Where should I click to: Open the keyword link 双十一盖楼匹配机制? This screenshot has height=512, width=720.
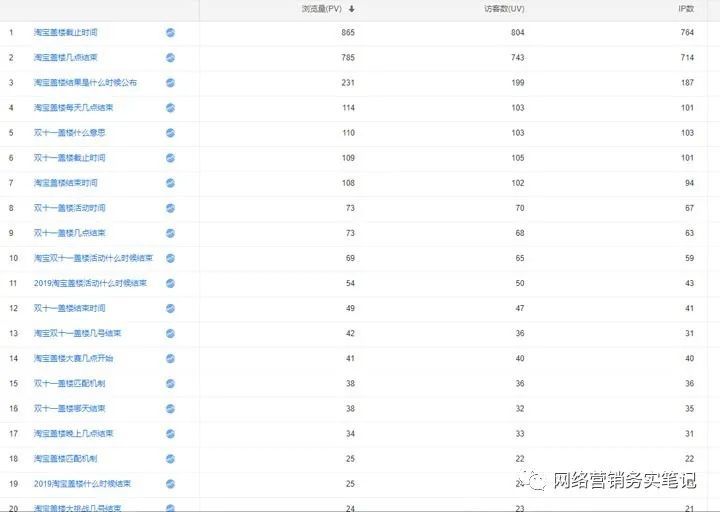tap(69, 383)
